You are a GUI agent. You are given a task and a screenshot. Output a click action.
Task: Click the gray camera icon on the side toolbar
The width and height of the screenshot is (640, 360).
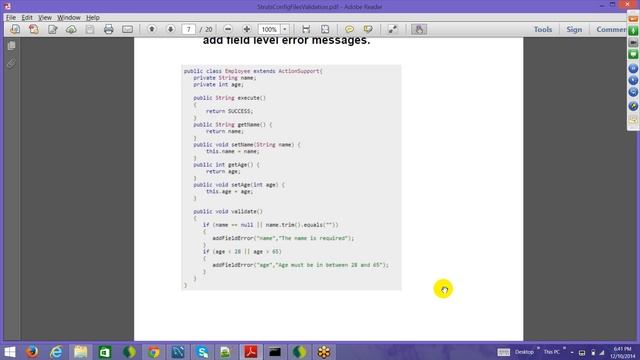[633, 42]
